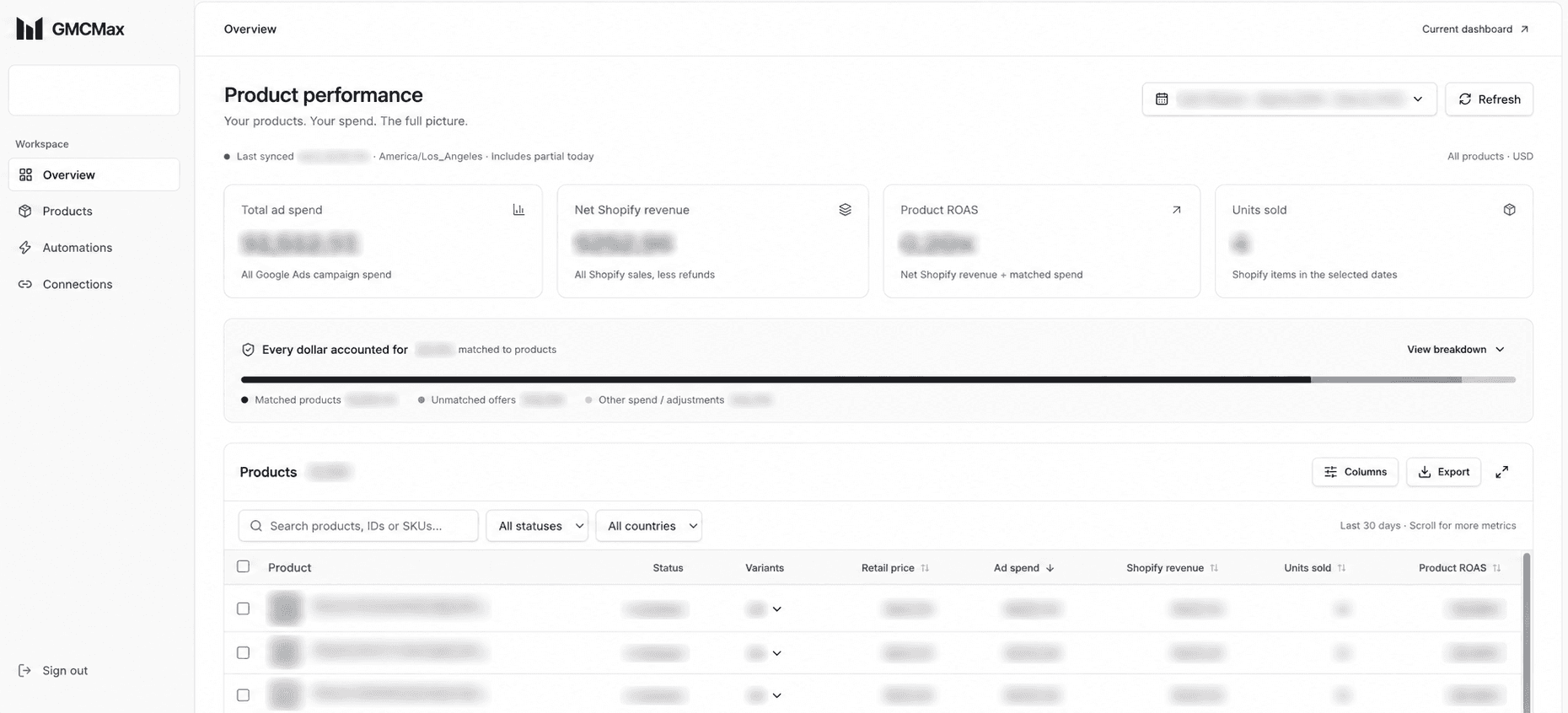This screenshot has width=1568, height=713.
Task: Sort by Retail price column arrows
Action: (x=925, y=567)
